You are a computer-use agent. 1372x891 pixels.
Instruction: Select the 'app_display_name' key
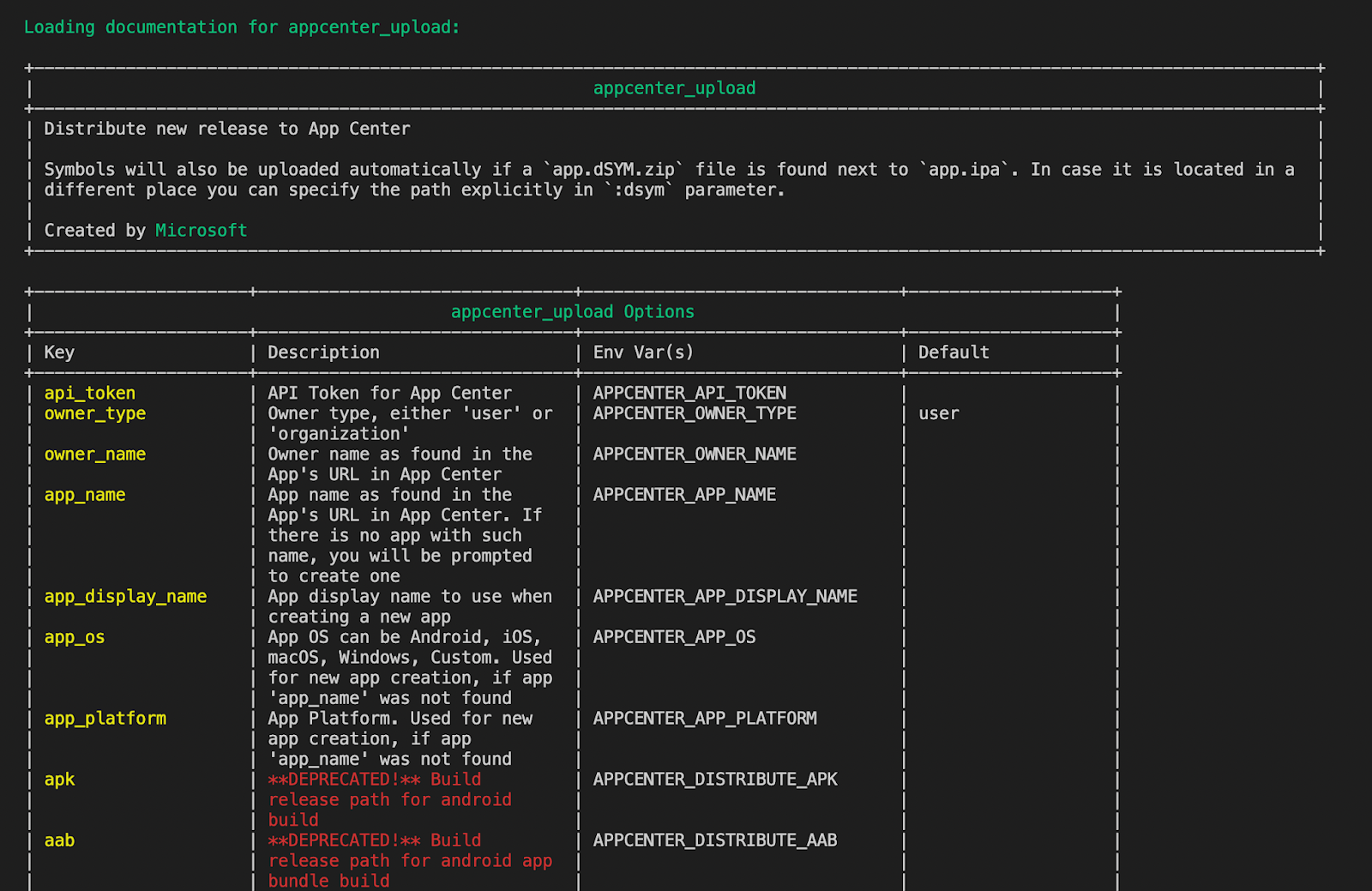(125, 597)
